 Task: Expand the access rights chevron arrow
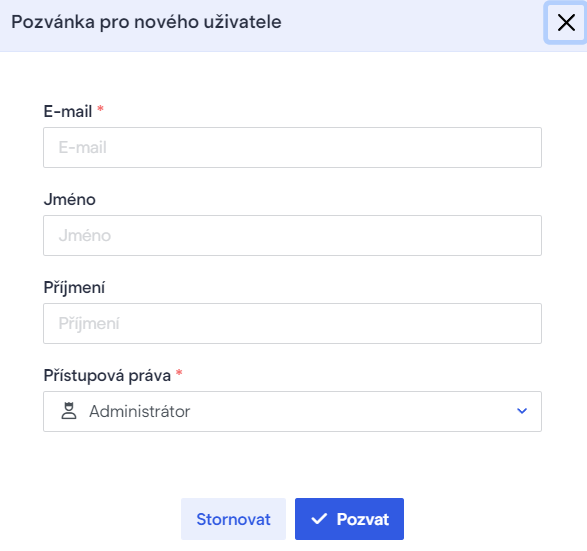point(522,411)
